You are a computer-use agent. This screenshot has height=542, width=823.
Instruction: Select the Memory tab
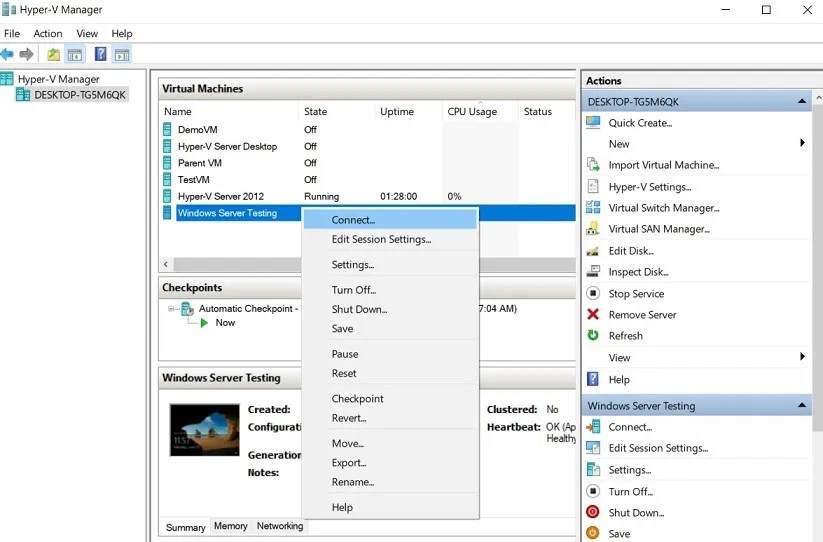coord(230,526)
